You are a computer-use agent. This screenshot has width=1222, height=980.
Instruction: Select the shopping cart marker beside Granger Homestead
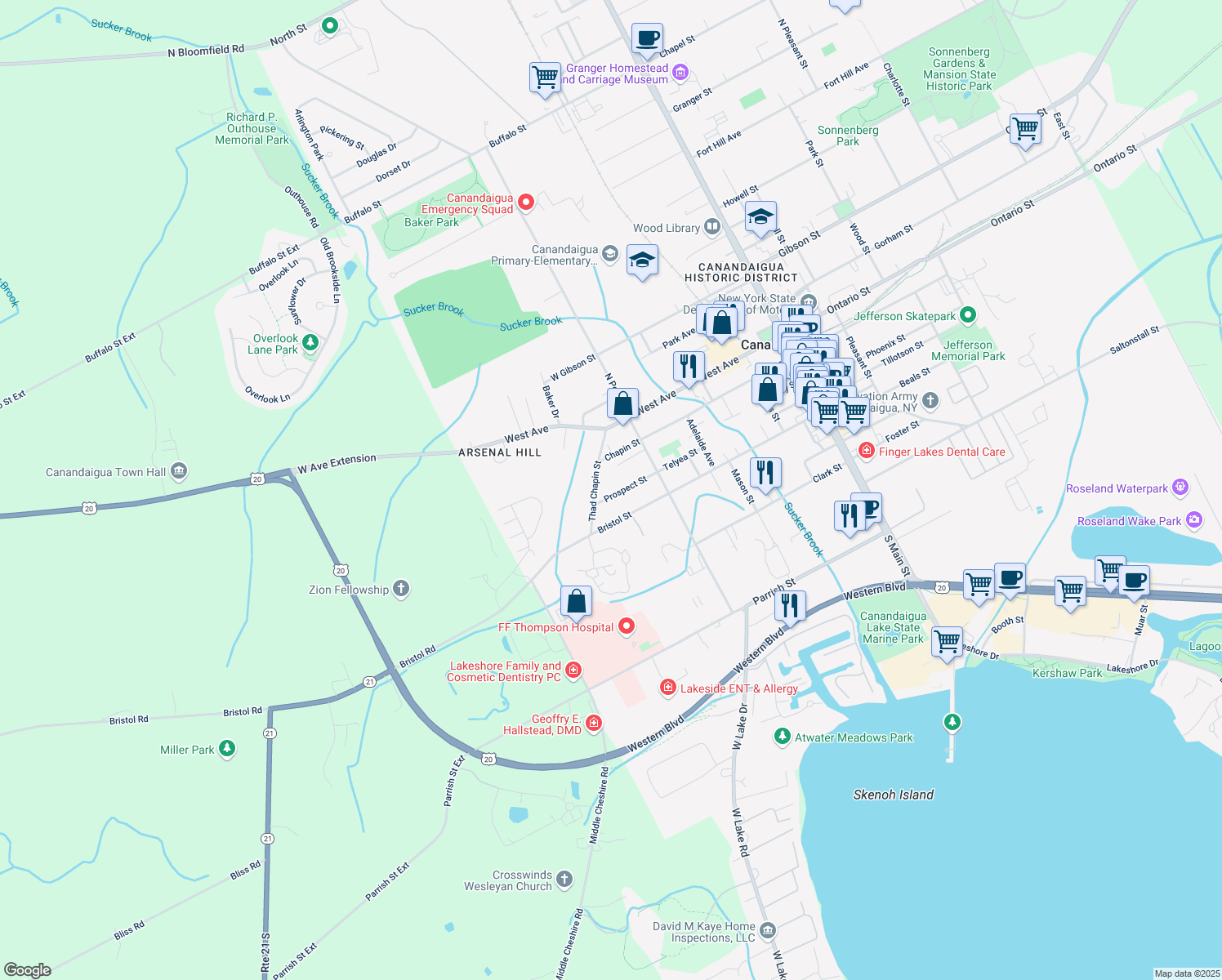(x=545, y=78)
